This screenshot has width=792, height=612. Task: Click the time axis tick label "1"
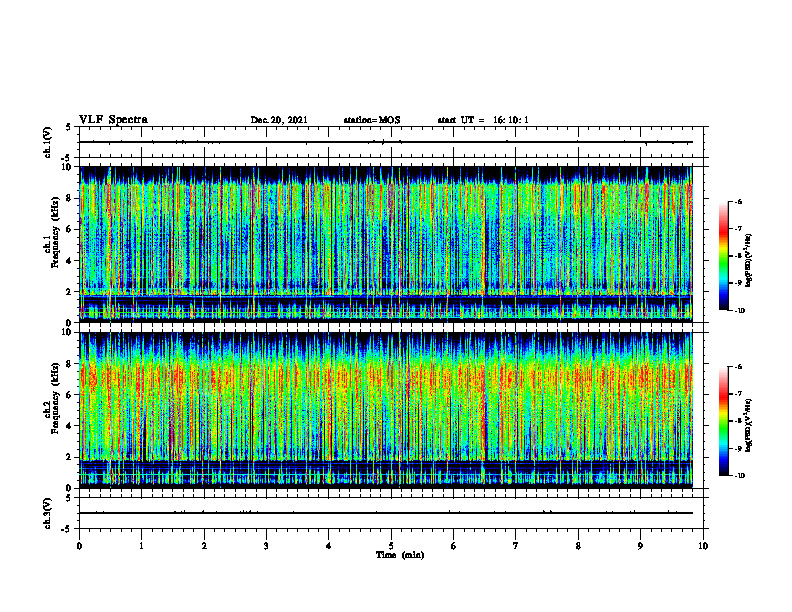pyautogui.click(x=141, y=546)
